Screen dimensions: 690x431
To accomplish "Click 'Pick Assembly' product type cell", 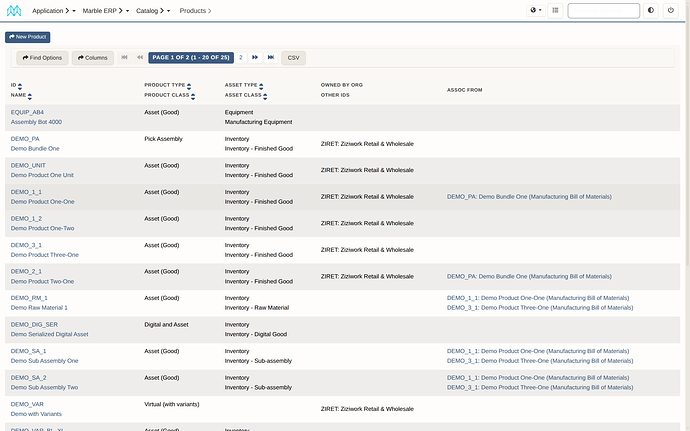I will pyautogui.click(x=163, y=139).
